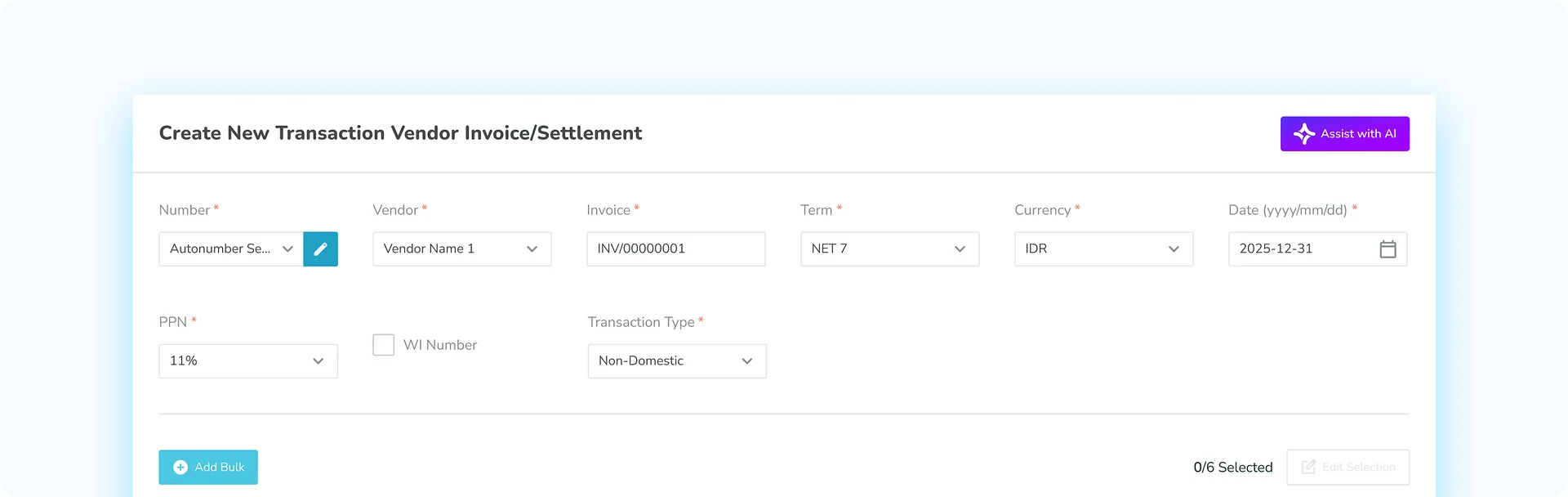The width and height of the screenshot is (1568, 497).
Task: Click the page title Create New Transaction
Action: tap(400, 133)
